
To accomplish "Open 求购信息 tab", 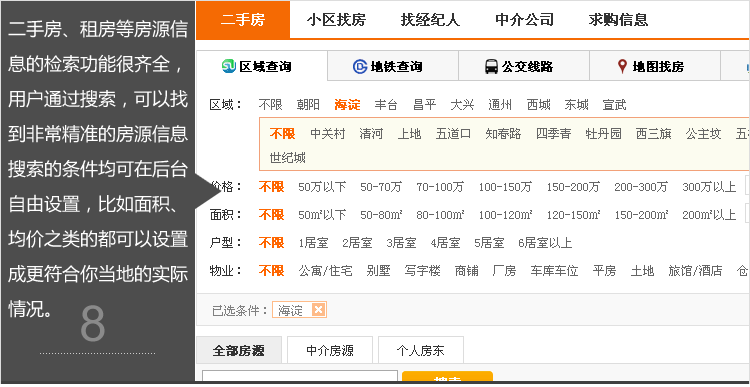I will pyautogui.click(x=618, y=20).
